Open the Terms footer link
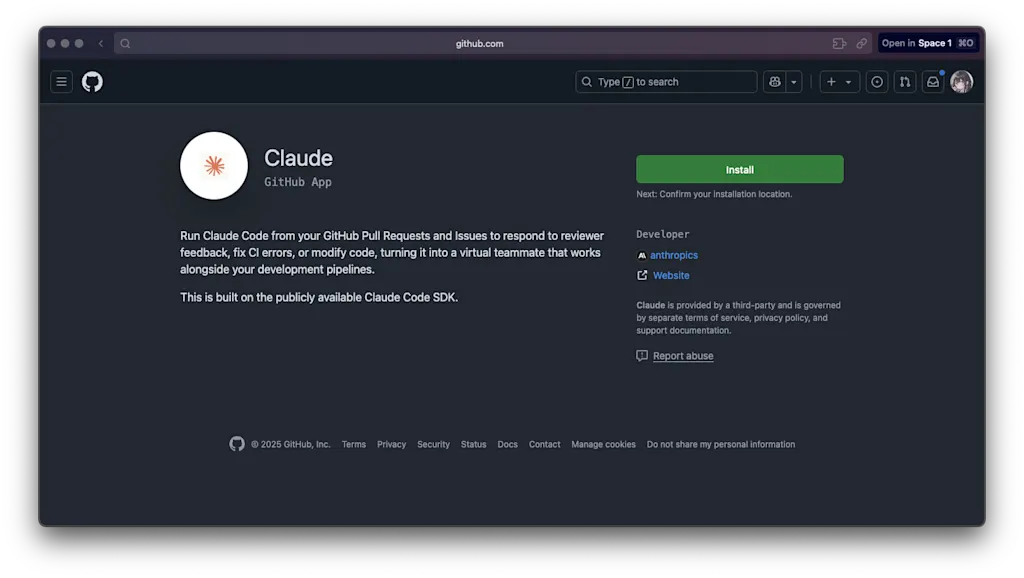This screenshot has width=1024, height=578. pyautogui.click(x=354, y=444)
